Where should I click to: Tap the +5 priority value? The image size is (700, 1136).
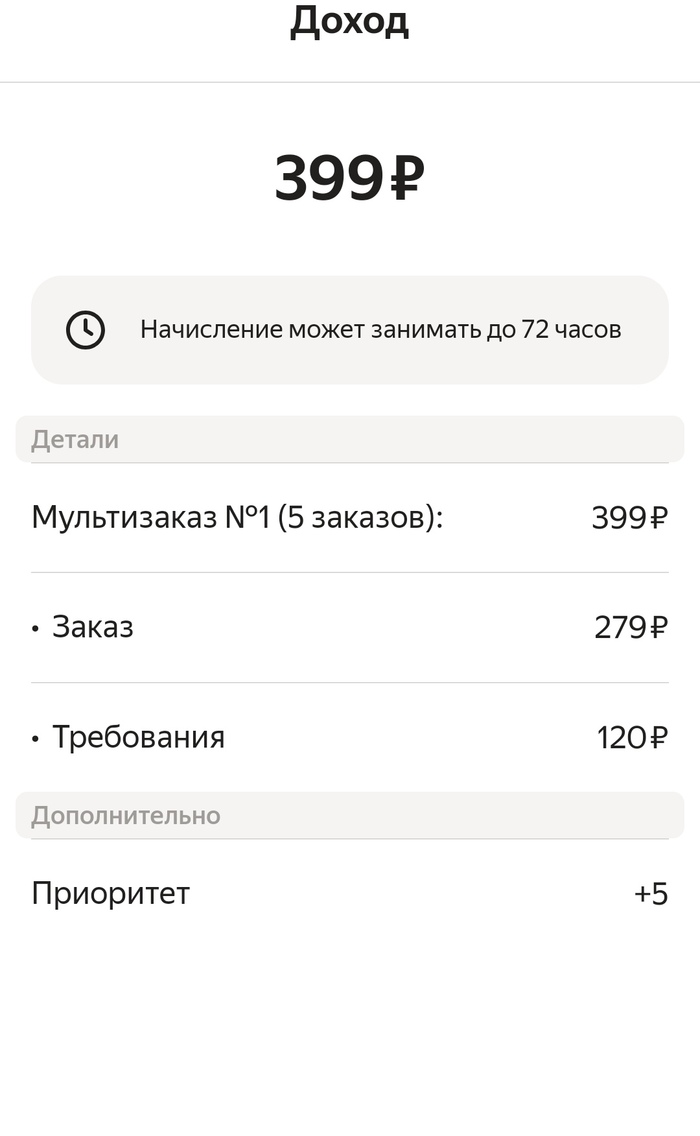(x=651, y=893)
